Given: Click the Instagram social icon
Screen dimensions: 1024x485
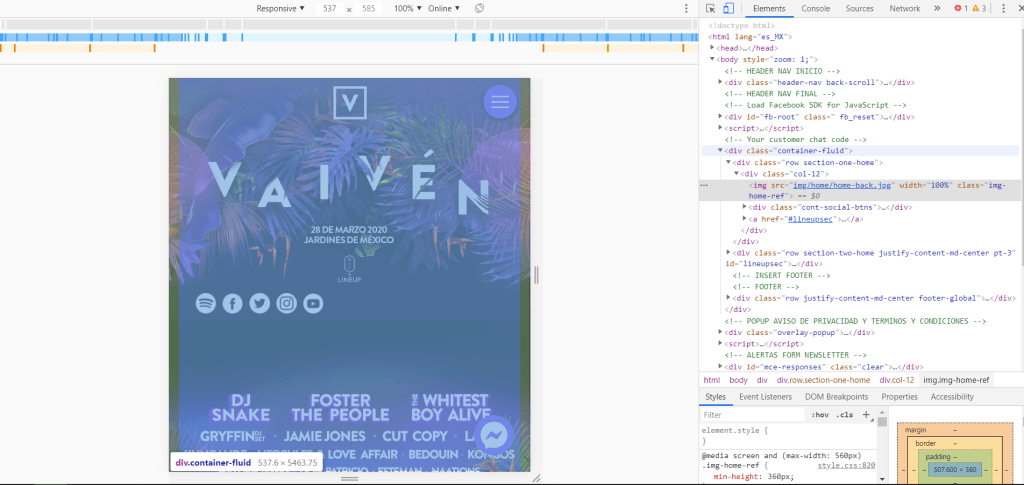Looking at the screenshot, I should click(x=287, y=303).
